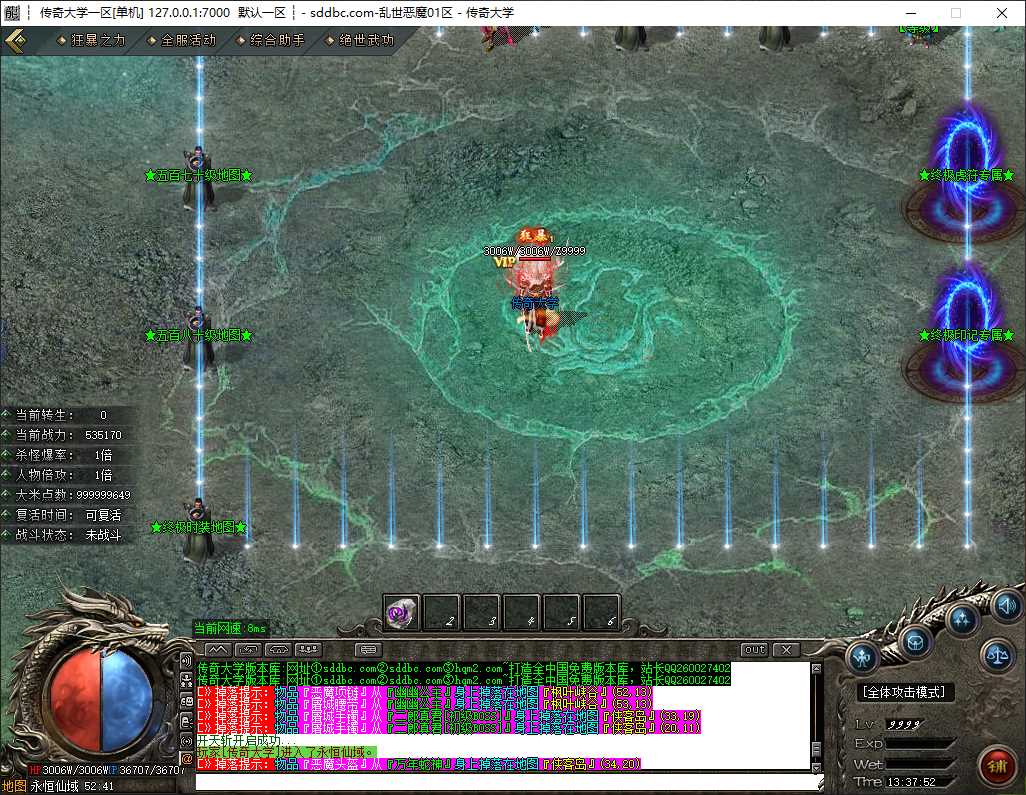Image resolution: width=1026 pixels, height=795 pixels.
Task: Close chat panel with X button
Action: pos(787,649)
